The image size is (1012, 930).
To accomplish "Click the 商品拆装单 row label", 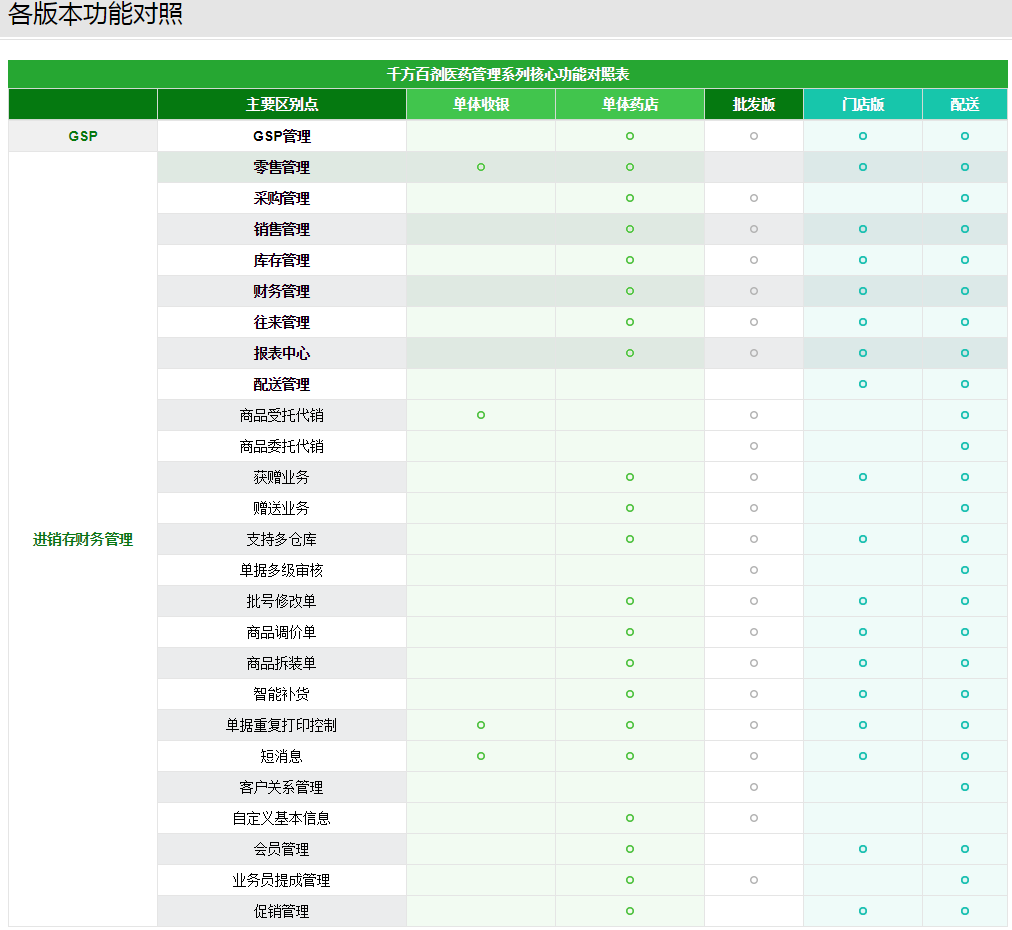I will click(x=281, y=663).
